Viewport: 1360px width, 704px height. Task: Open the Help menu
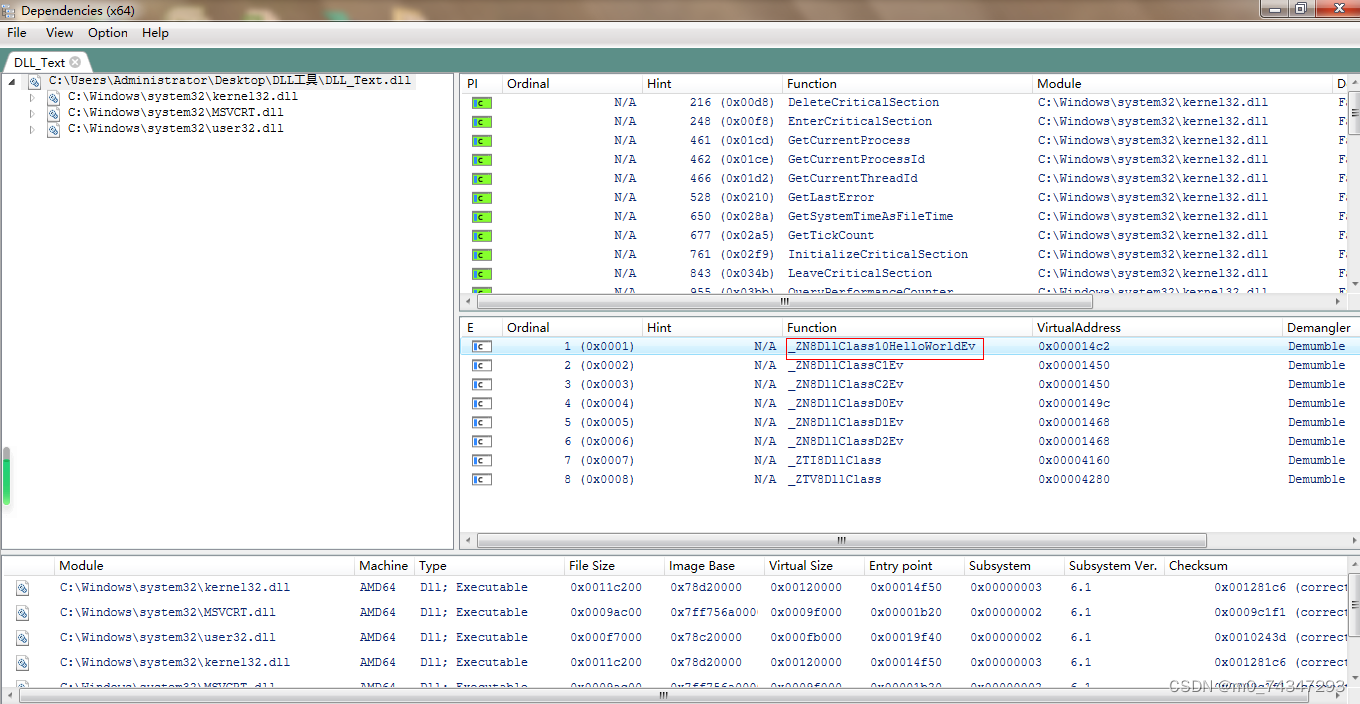pyautogui.click(x=155, y=33)
